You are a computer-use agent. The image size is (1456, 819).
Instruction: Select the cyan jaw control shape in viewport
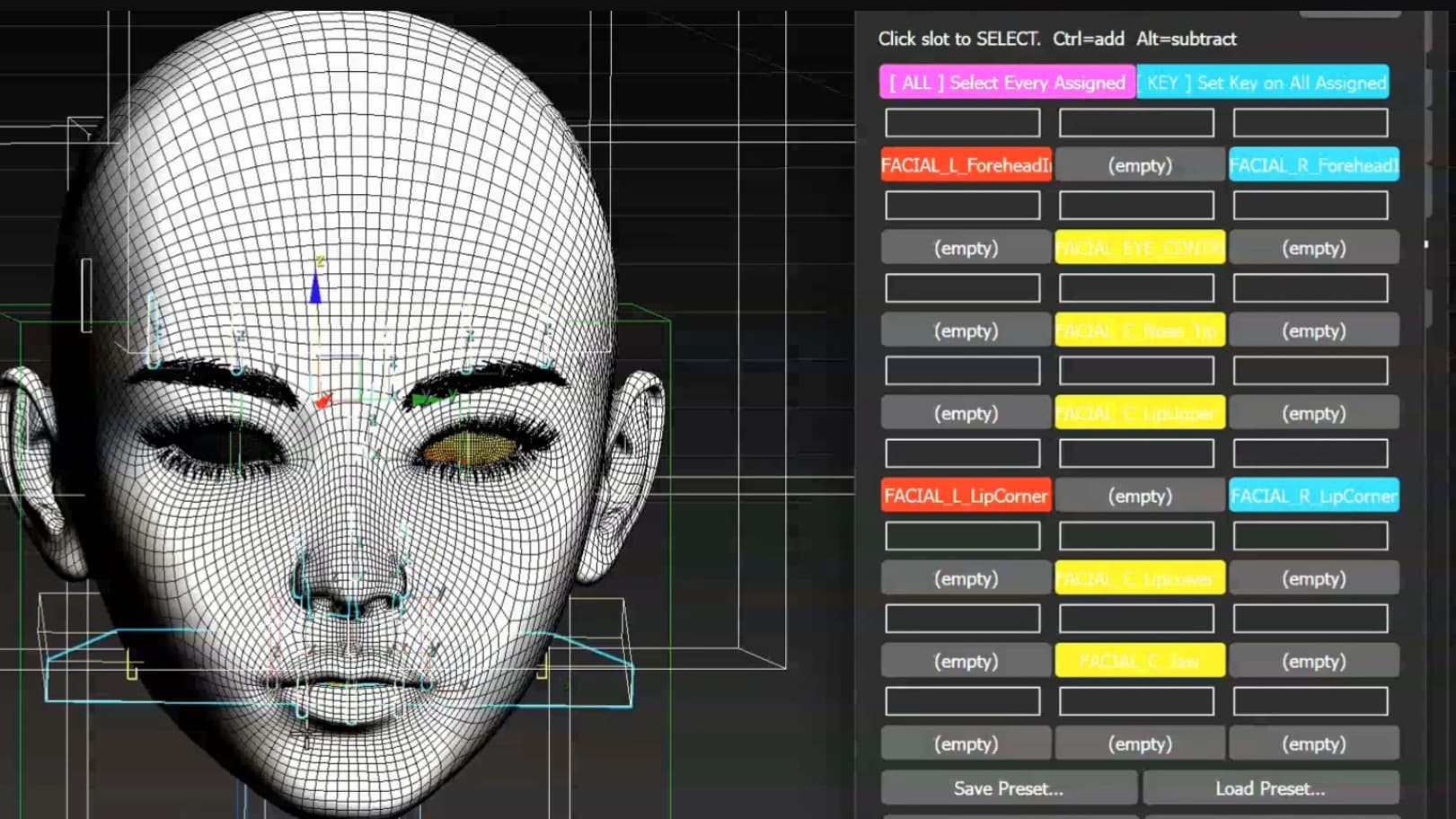(x=340, y=669)
